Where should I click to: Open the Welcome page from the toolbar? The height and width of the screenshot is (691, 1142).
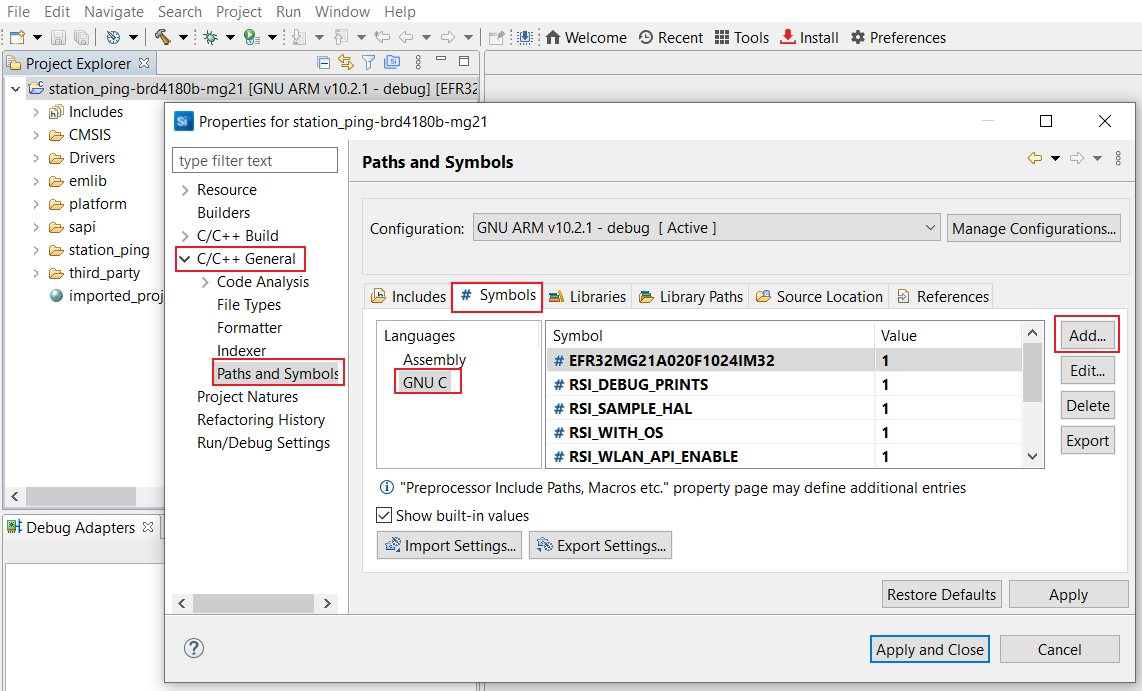pos(585,37)
